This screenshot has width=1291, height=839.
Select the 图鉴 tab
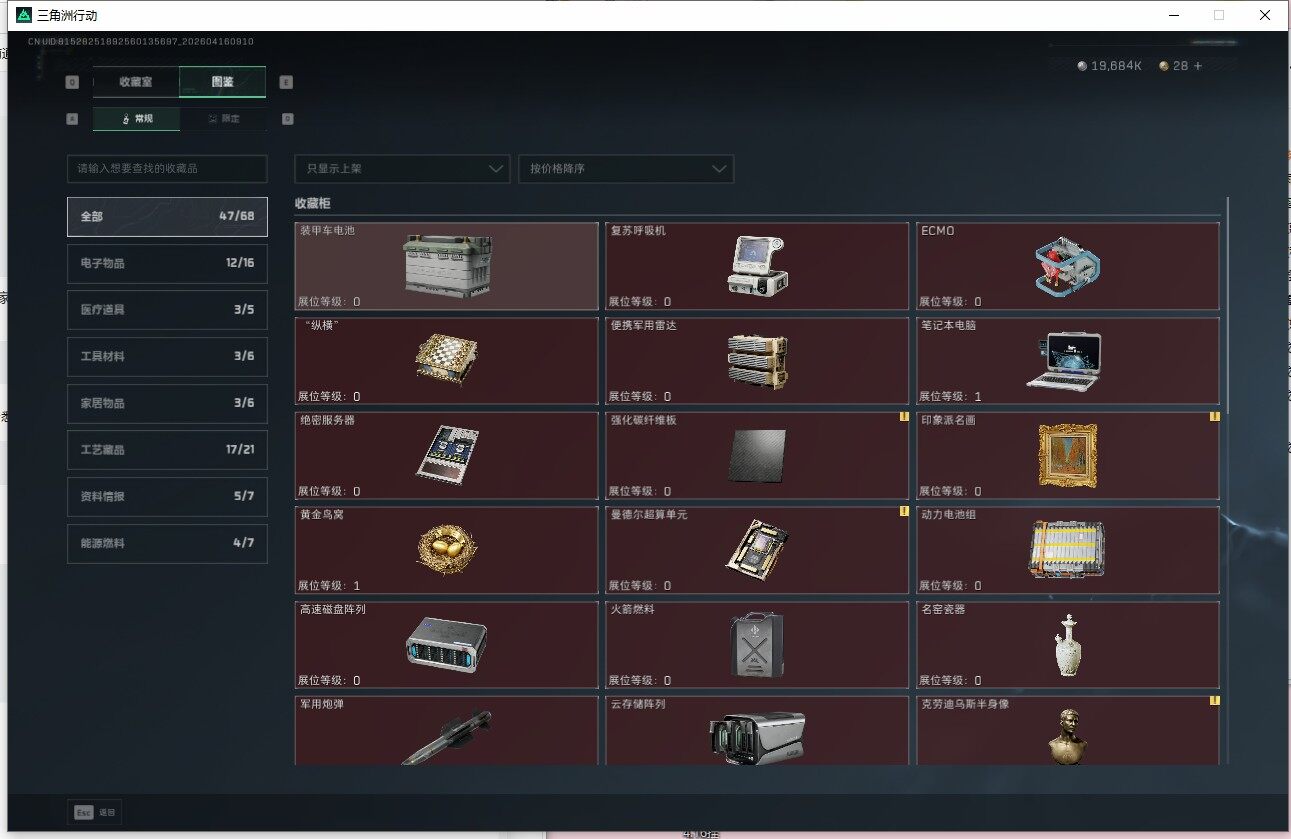click(222, 82)
